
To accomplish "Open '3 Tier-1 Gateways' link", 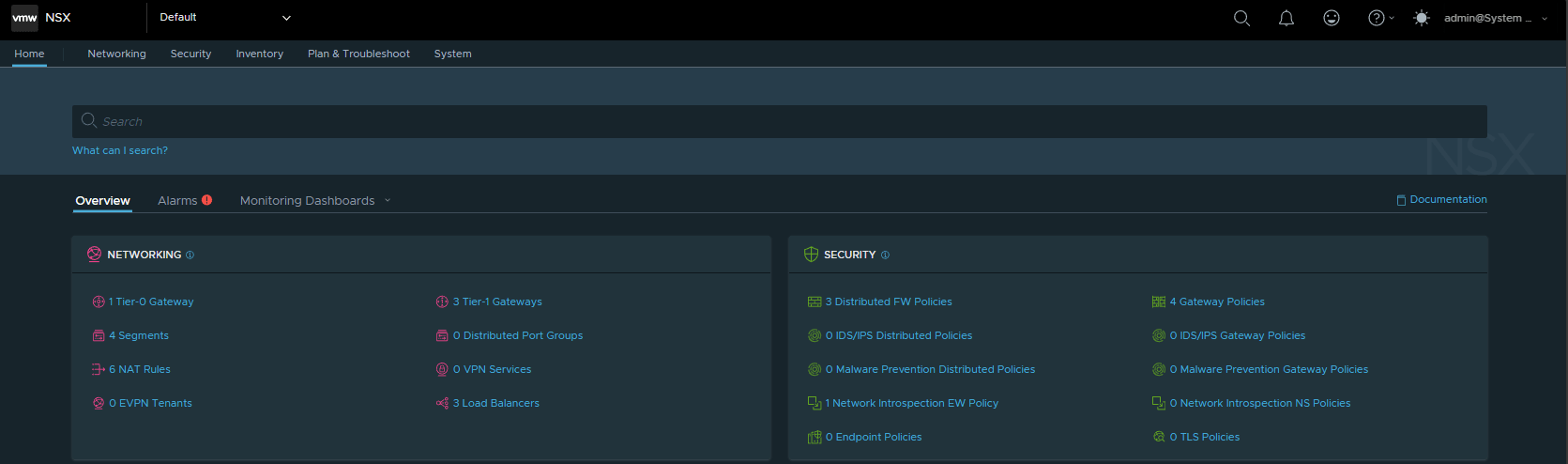I will coord(497,302).
